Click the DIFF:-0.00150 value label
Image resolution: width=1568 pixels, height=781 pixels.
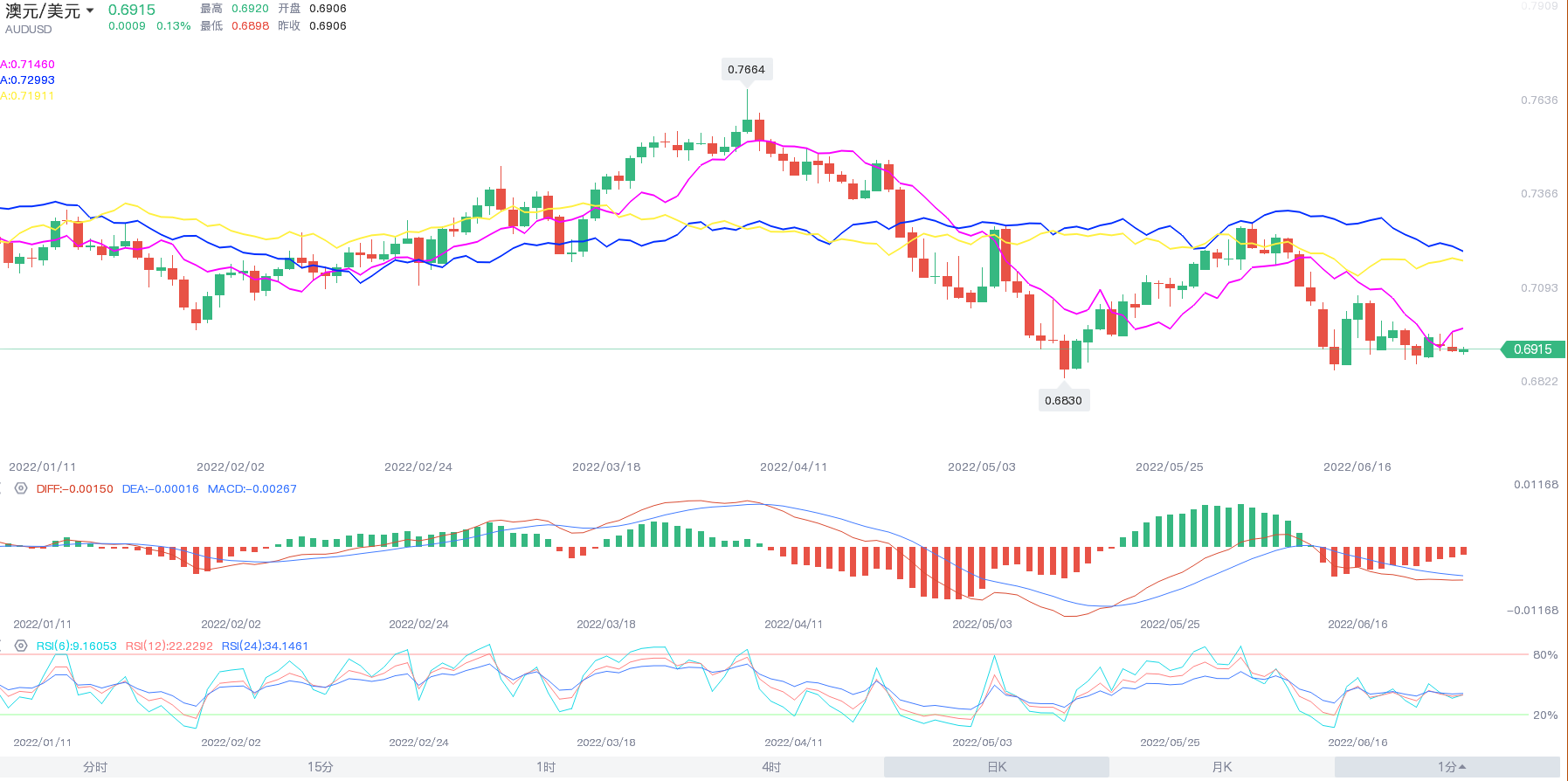pos(75,489)
